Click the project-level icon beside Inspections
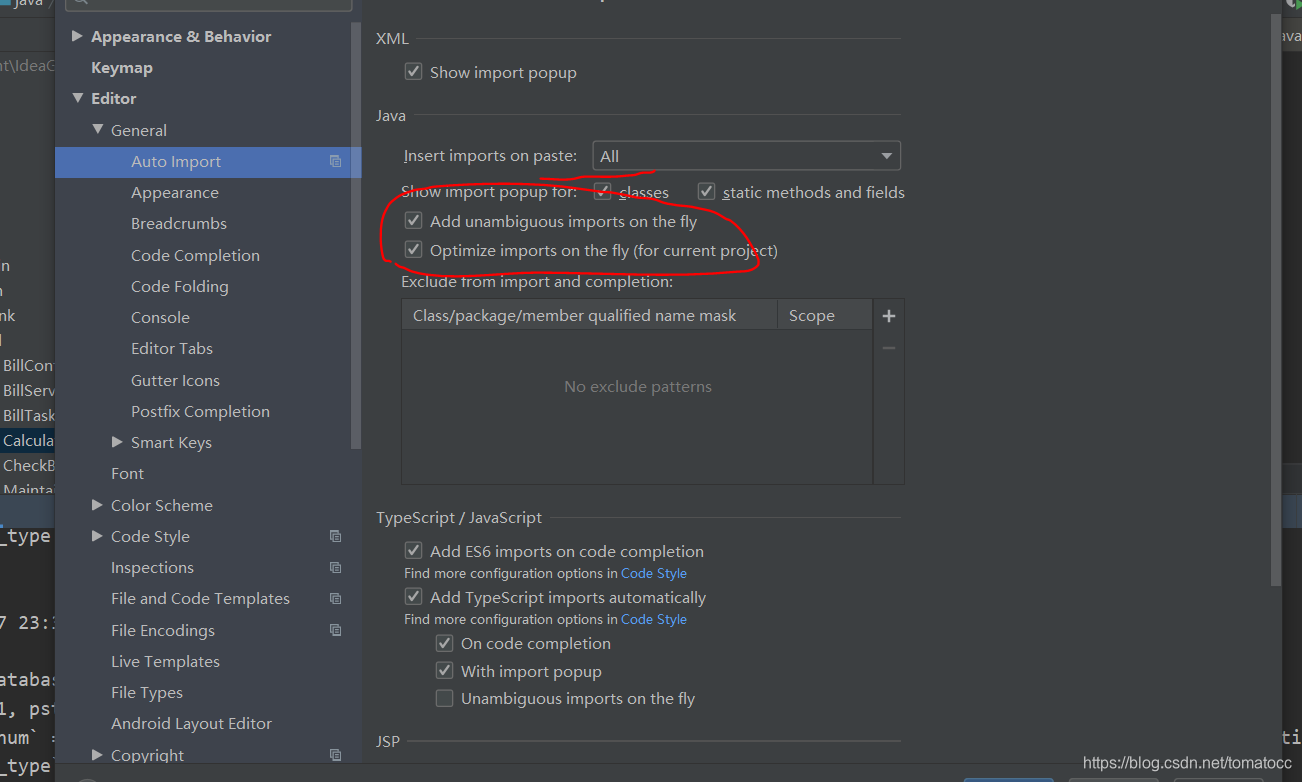The width and height of the screenshot is (1302, 782). coord(336,567)
